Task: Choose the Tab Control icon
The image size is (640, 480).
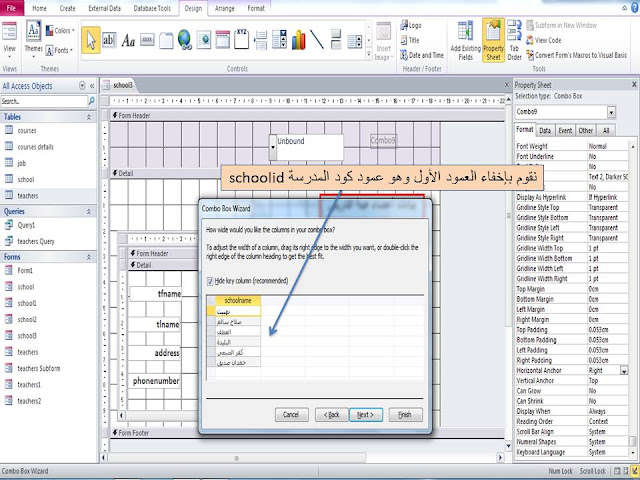Action: (166, 40)
